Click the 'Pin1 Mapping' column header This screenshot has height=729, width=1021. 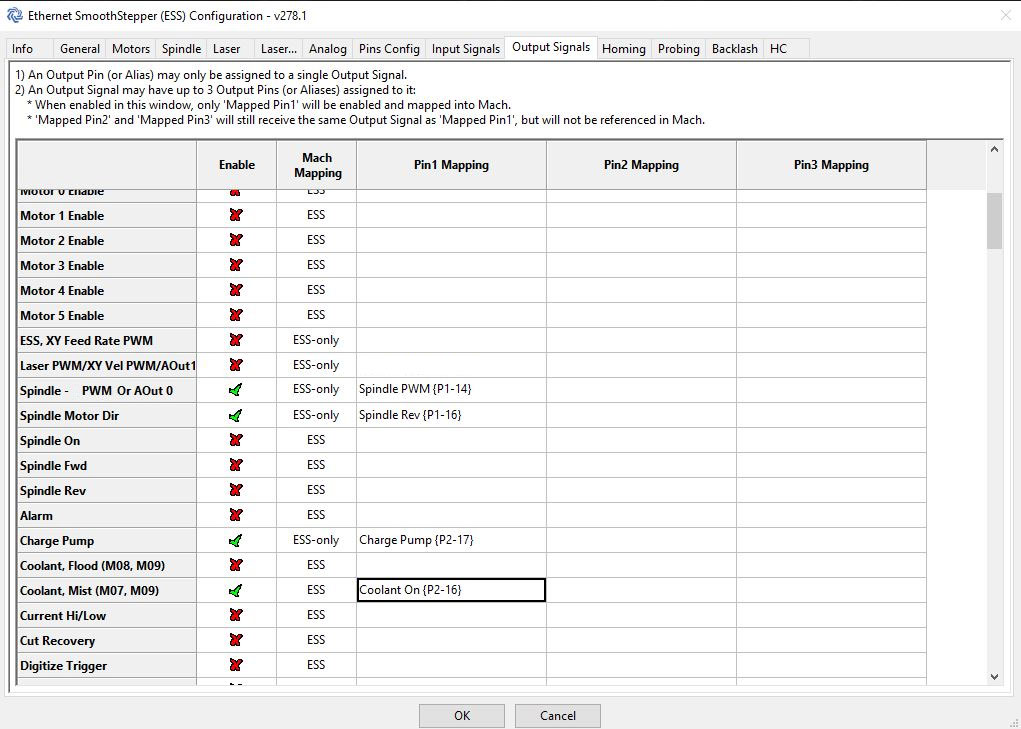point(451,165)
